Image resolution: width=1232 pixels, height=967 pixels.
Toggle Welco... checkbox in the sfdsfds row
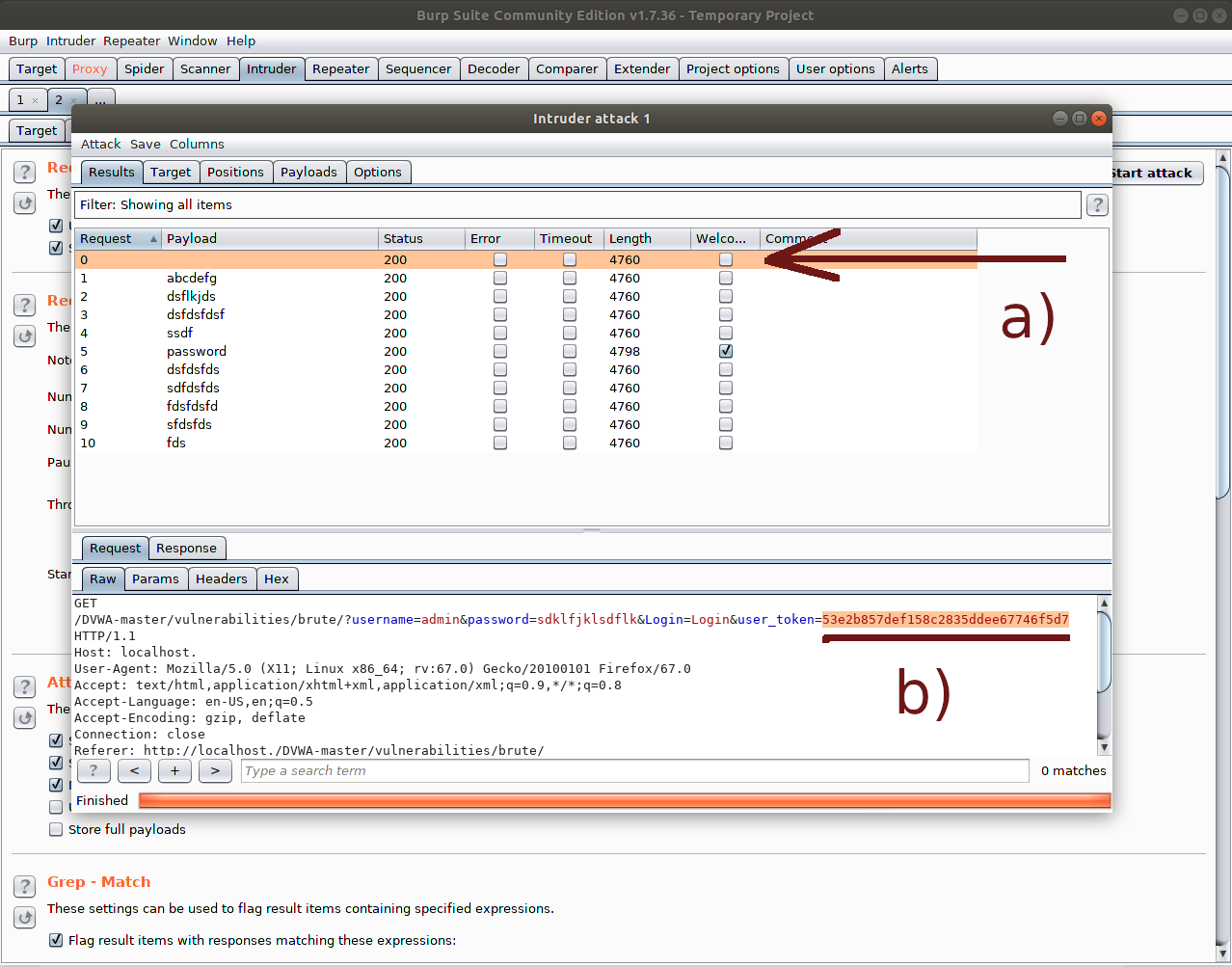(726, 424)
